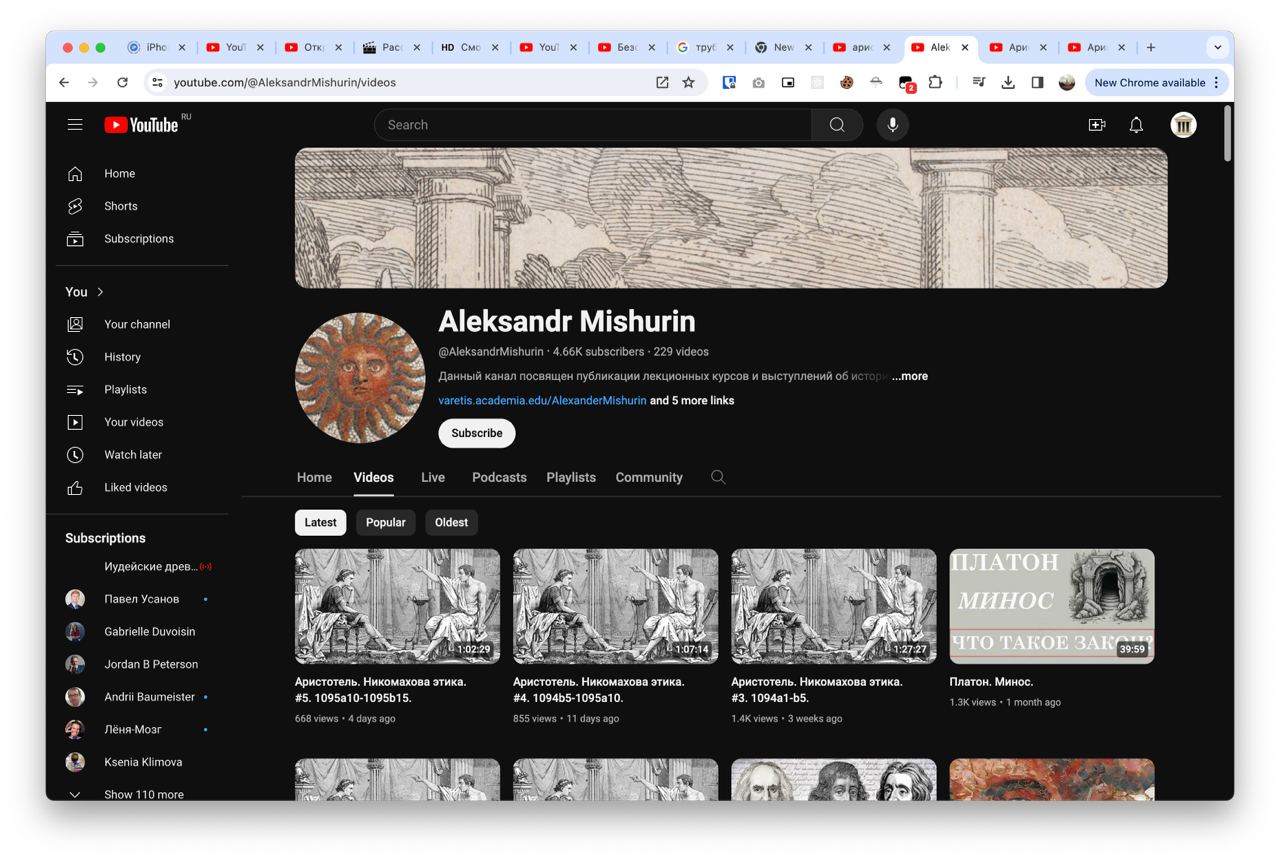Open the tab search dropdown arrow
The width and height of the screenshot is (1280, 861).
1217,47
